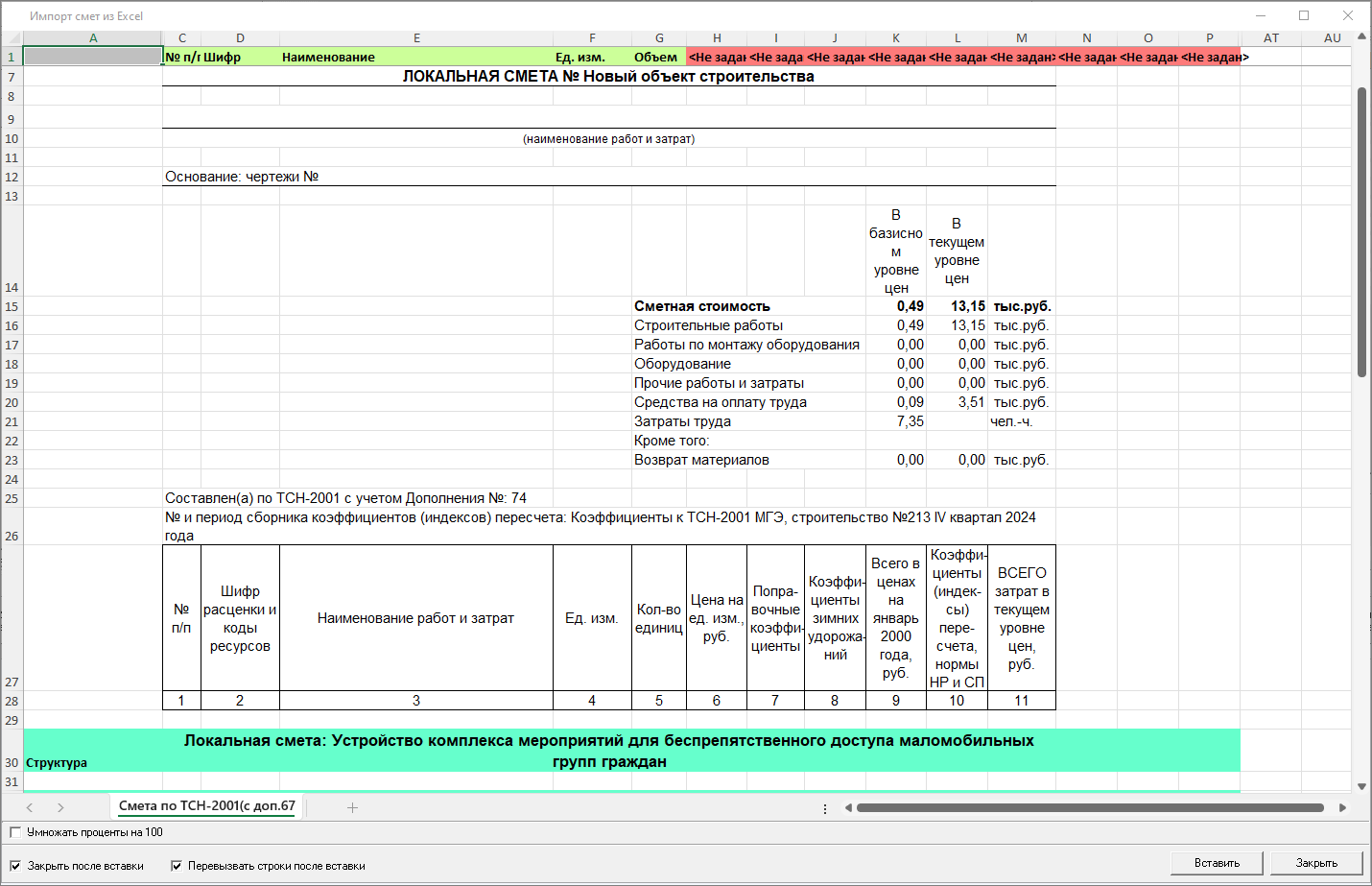This screenshot has width=1372, height=886.
Task: Add a new sheet with the plus icon
Action: 352,807
